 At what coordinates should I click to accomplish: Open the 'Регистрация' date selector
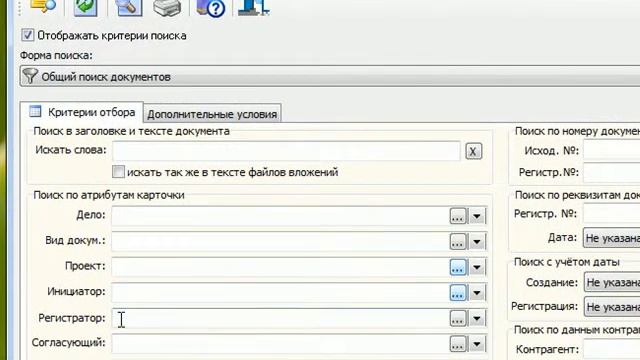612,307
